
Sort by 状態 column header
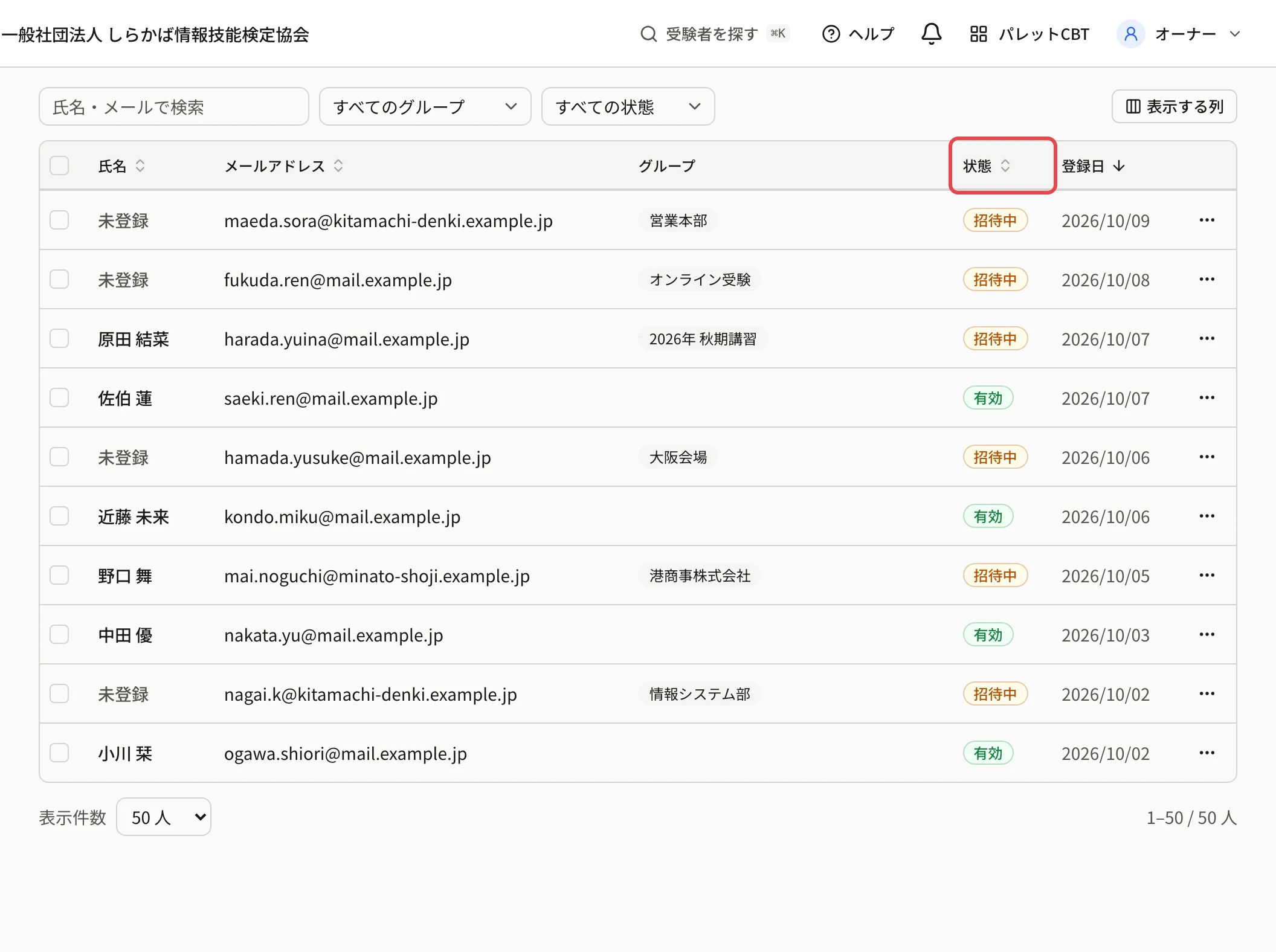coord(987,166)
